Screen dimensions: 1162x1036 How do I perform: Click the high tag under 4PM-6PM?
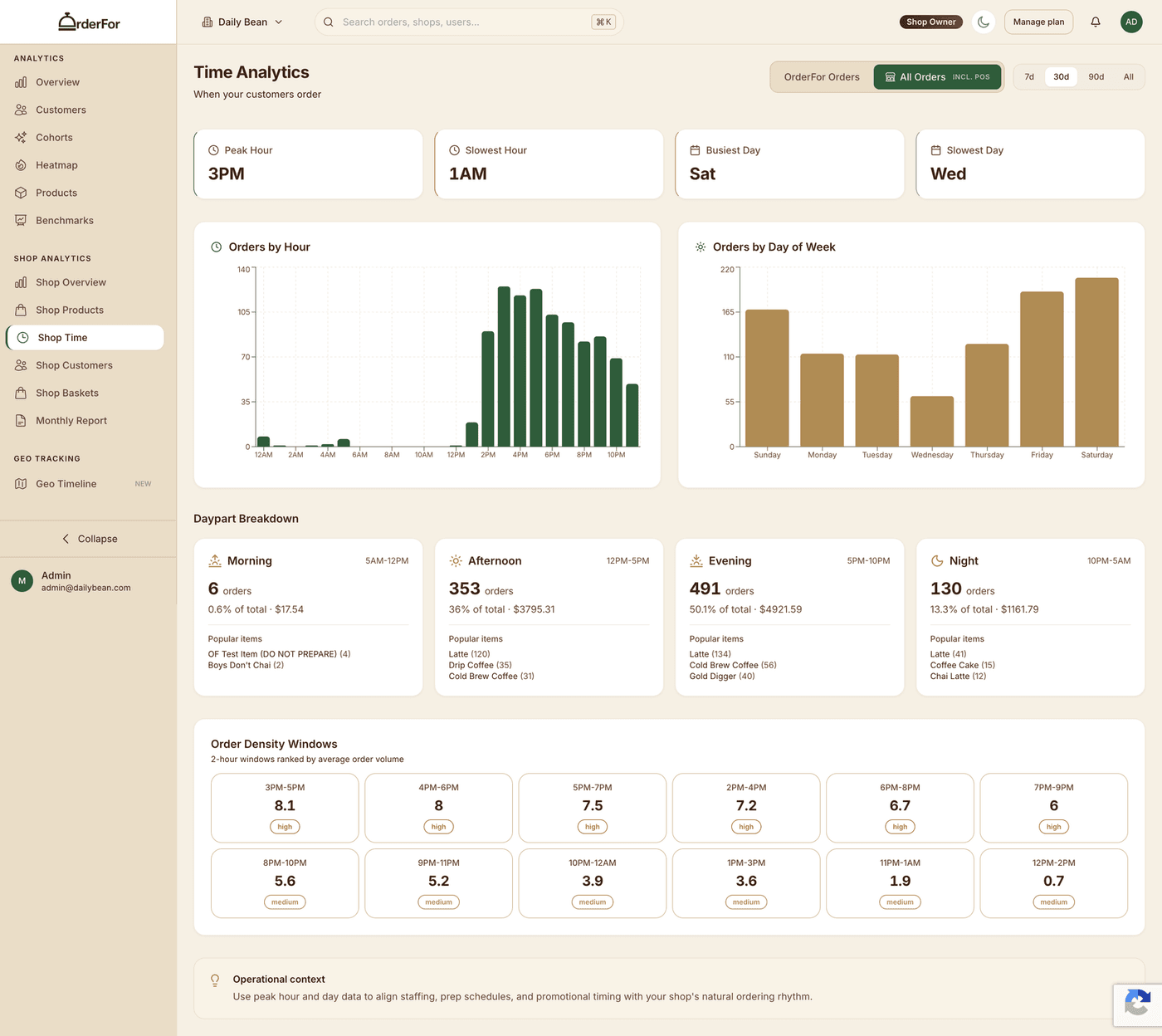click(438, 827)
